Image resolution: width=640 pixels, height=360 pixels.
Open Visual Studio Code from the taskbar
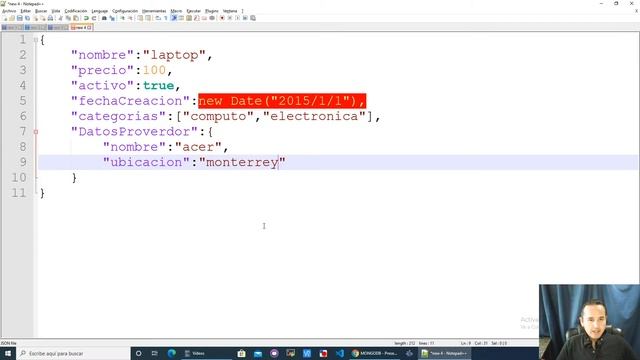(340, 353)
